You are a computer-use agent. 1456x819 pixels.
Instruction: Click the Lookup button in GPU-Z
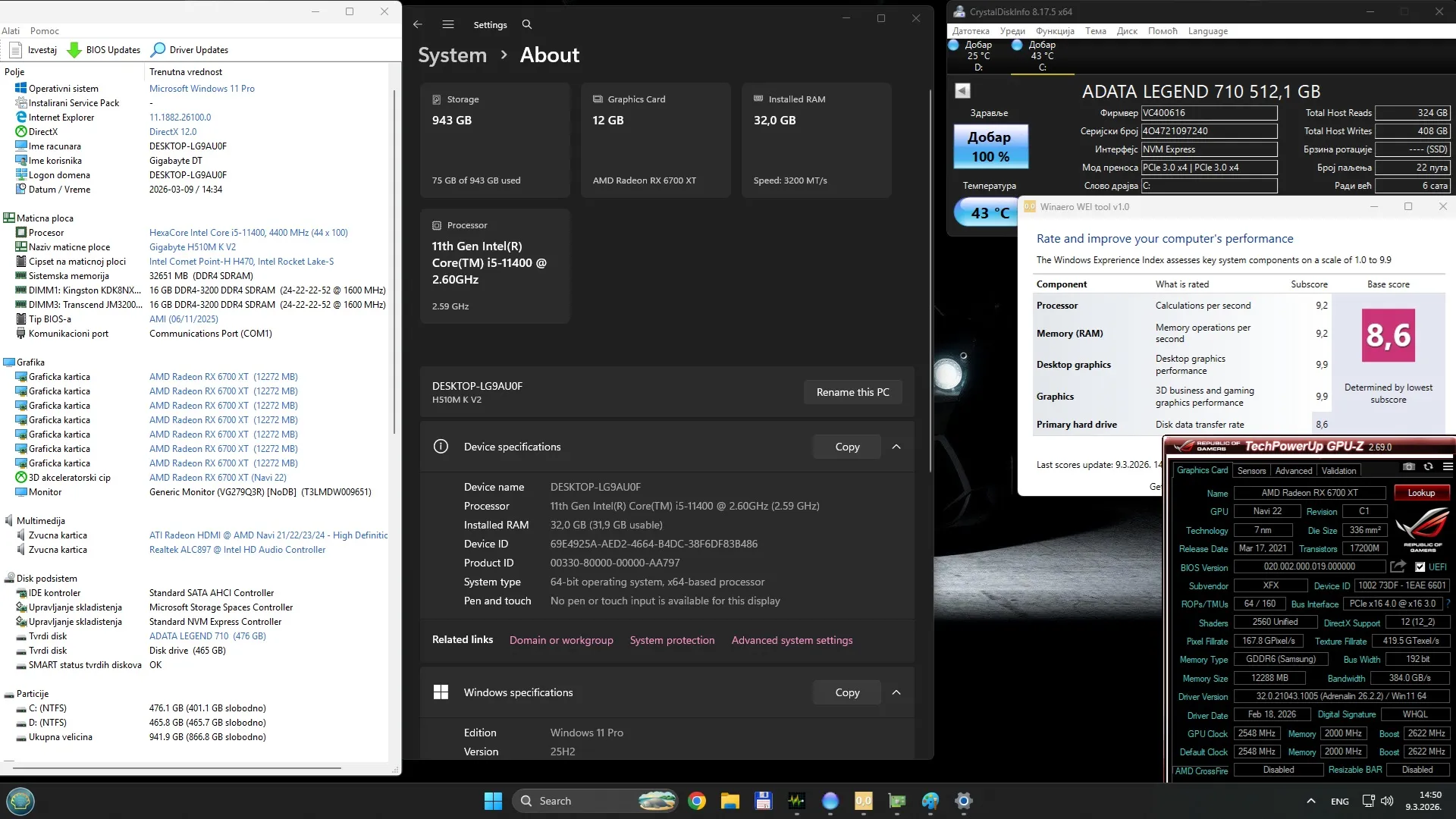tap(1421, 493)
